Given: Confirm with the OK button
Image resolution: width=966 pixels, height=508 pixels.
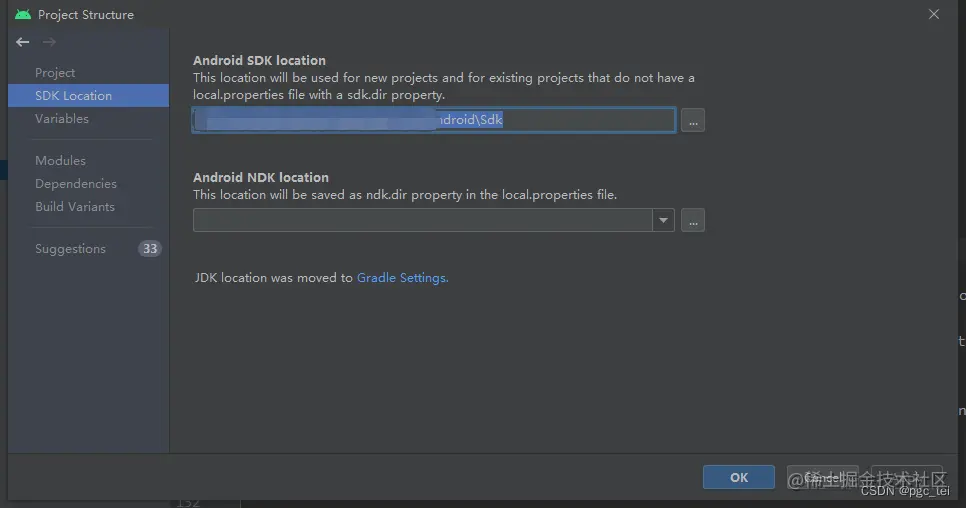Looking at the screenshot, I should 739,477.
